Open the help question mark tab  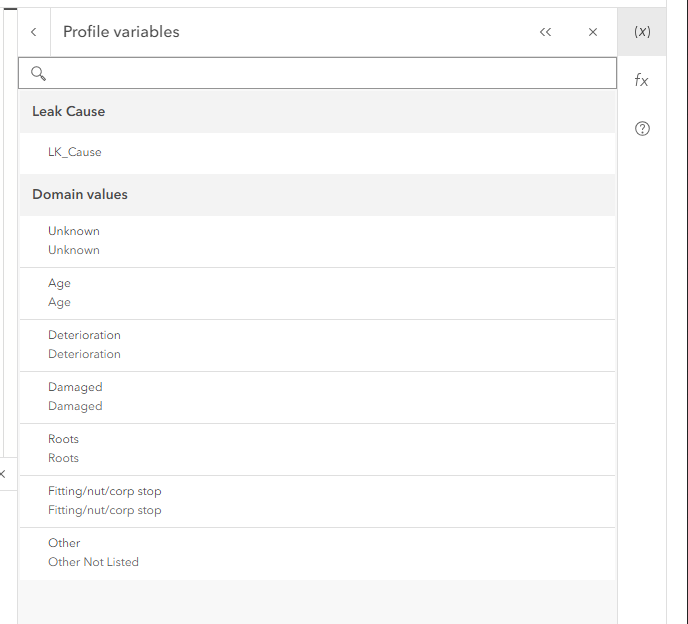pos(642,128)
